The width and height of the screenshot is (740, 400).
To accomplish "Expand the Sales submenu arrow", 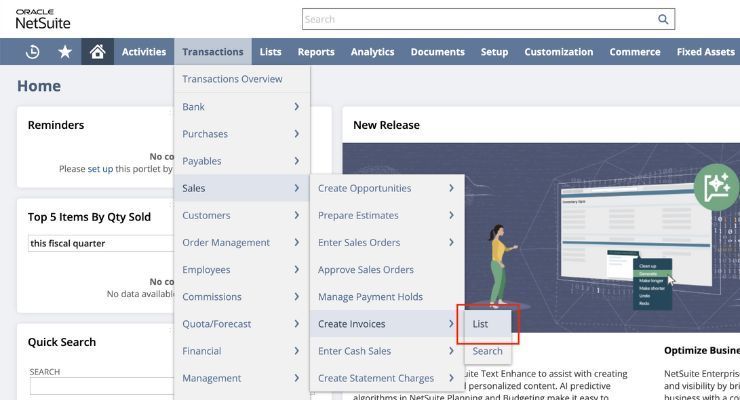I will pyautogui.click(x=296, y=188).
